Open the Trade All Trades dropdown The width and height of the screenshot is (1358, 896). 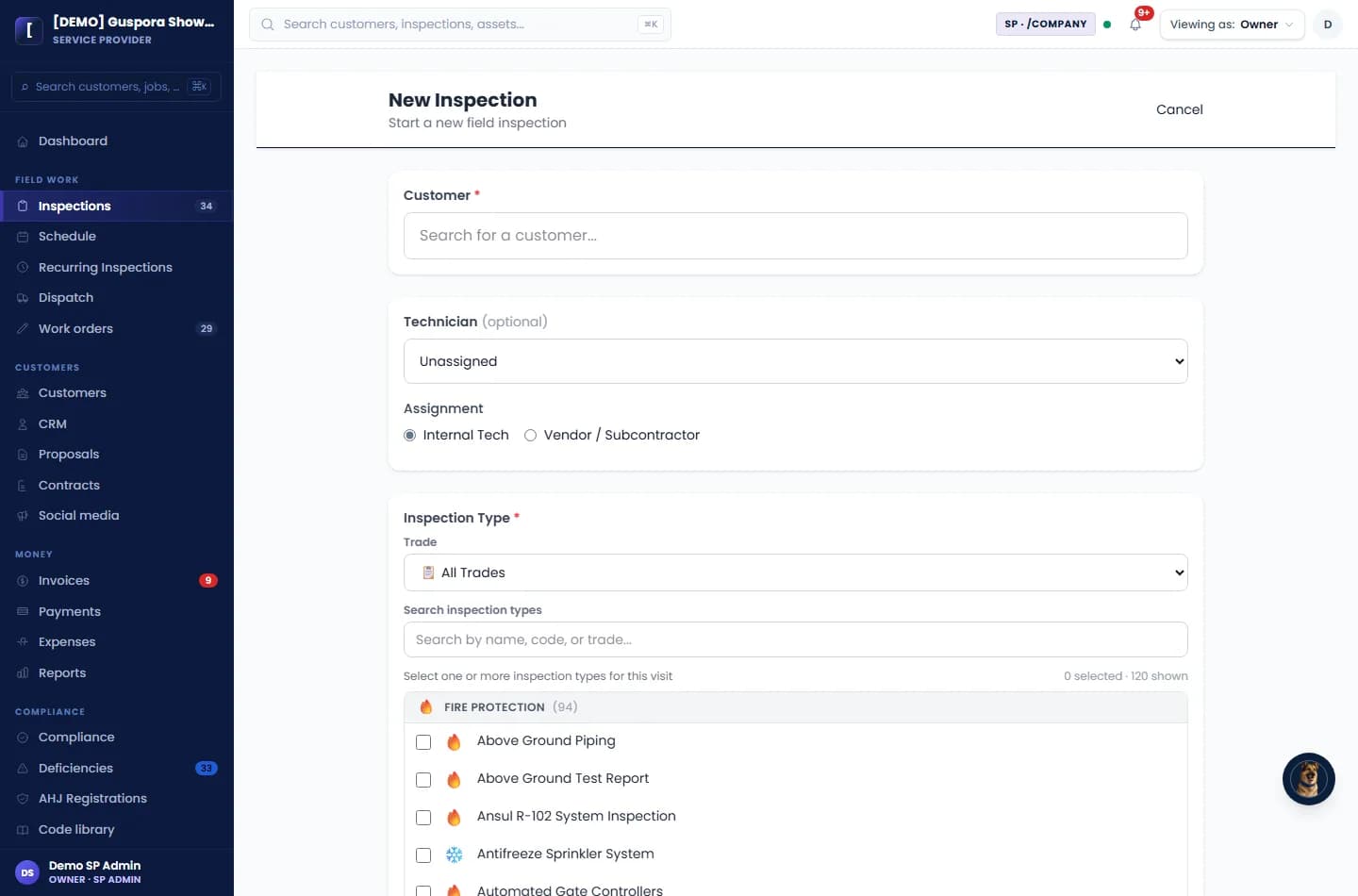795,572
